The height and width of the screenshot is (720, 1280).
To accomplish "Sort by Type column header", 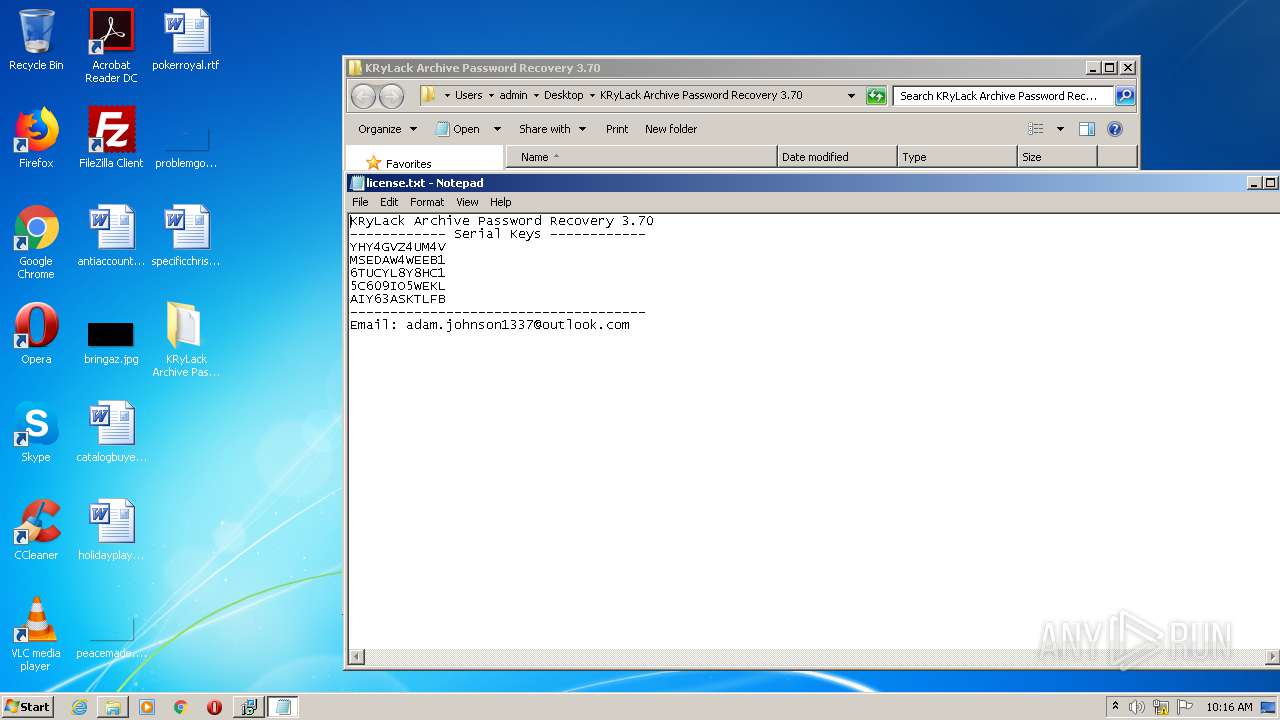I will click(957, 157).
